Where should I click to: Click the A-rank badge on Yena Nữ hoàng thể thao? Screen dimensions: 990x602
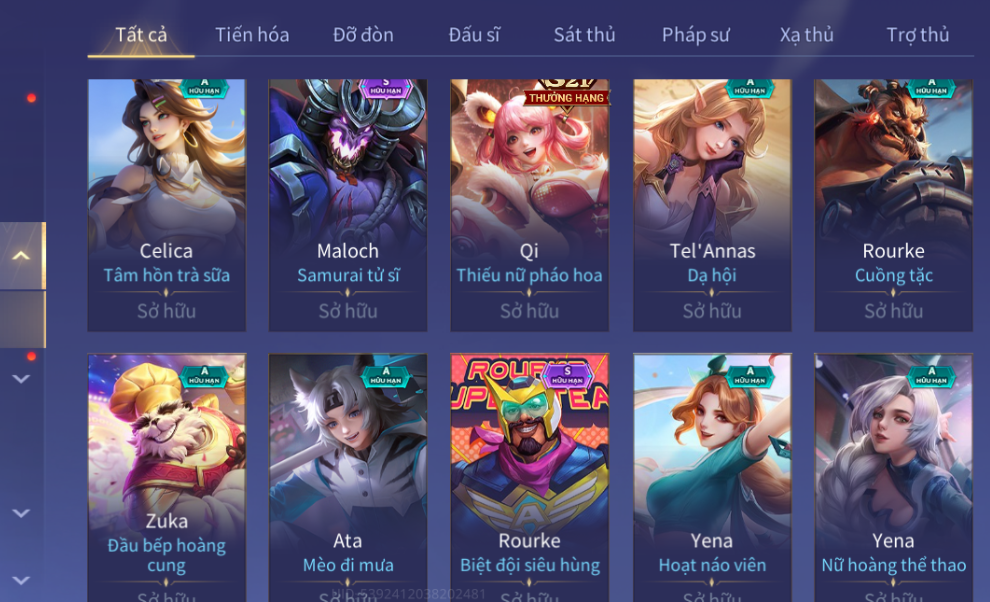click(x=931, y=376)
